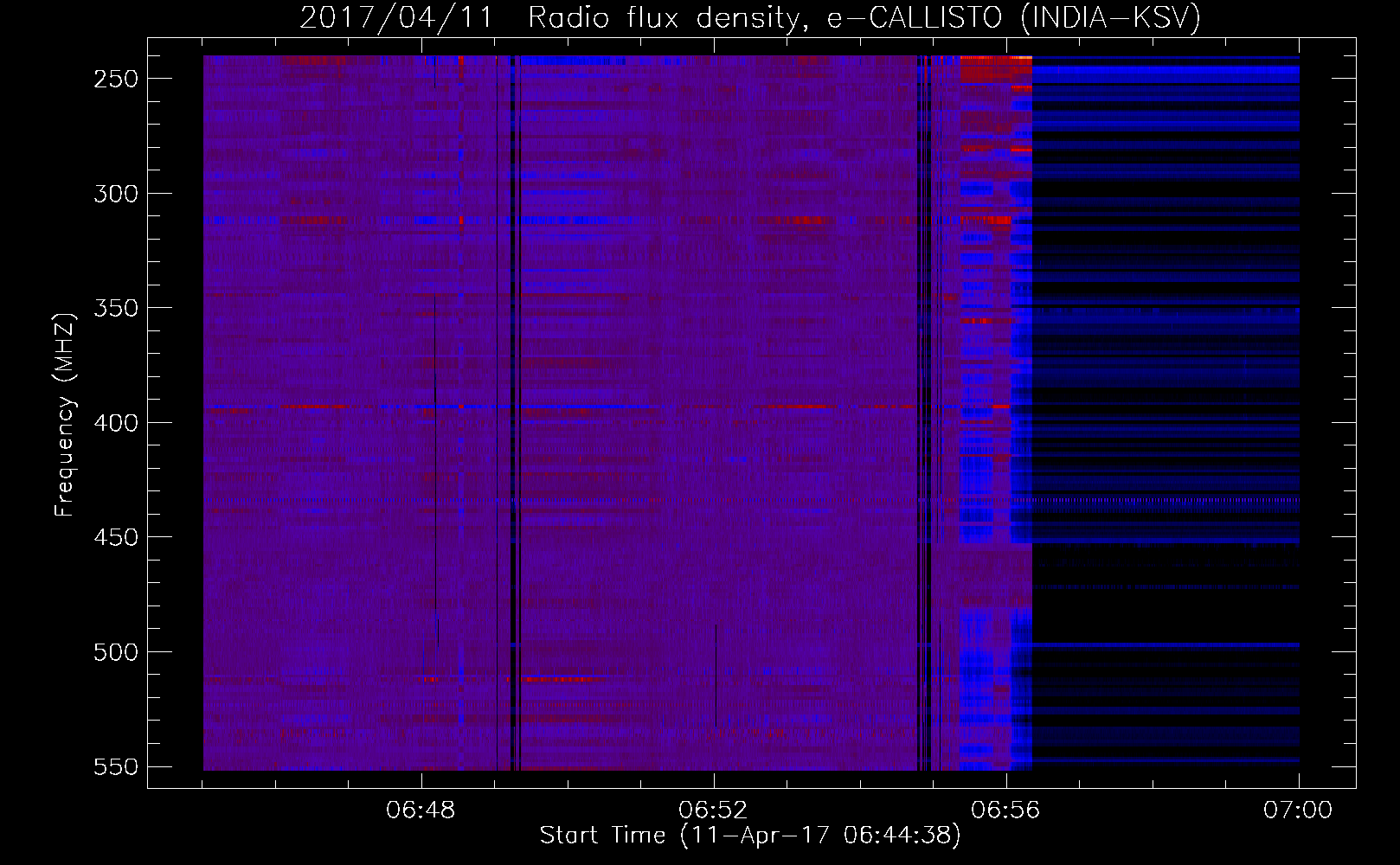Image resolution: width=1400 pixels, height=865 pixels.
Task: Select the 500 frequency axis label
Action: (x=116, y=652)
